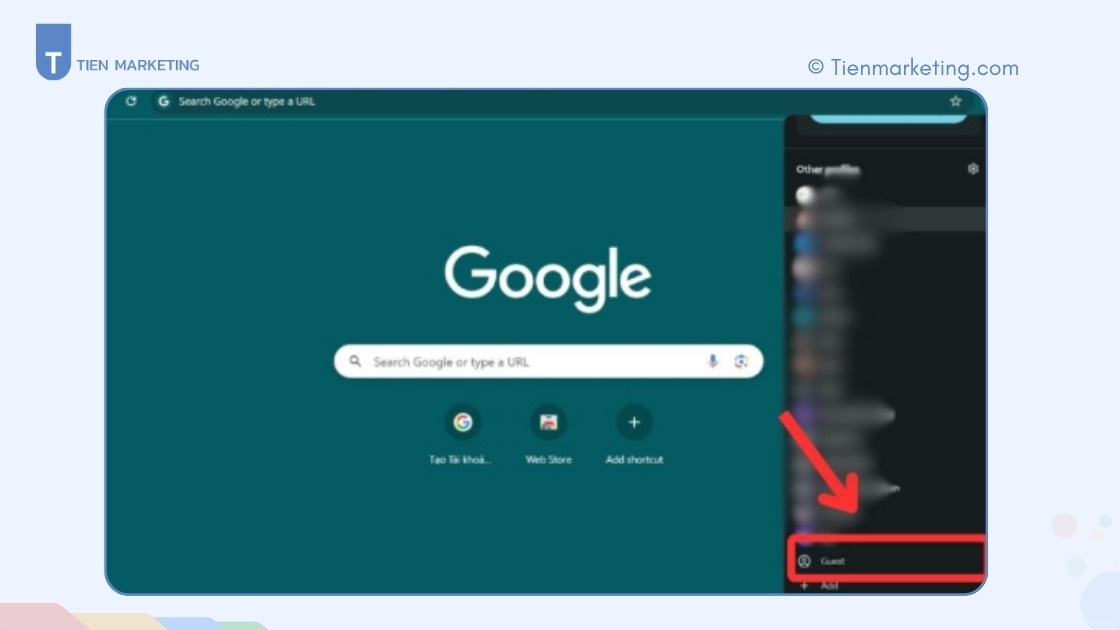Bookmark this page with the star icon
1120x630 pixels.
954,100
